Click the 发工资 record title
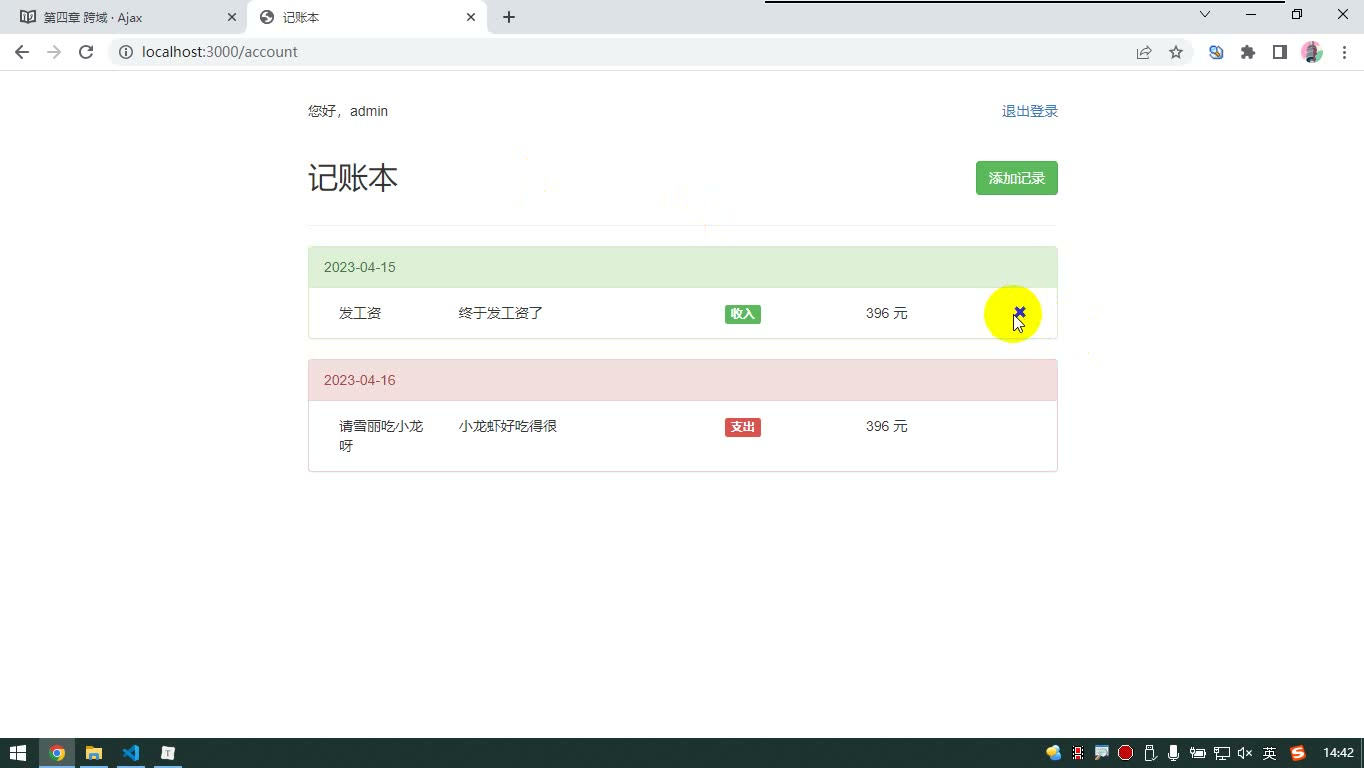The image size is (1364, 768). (x=360, y=313)
